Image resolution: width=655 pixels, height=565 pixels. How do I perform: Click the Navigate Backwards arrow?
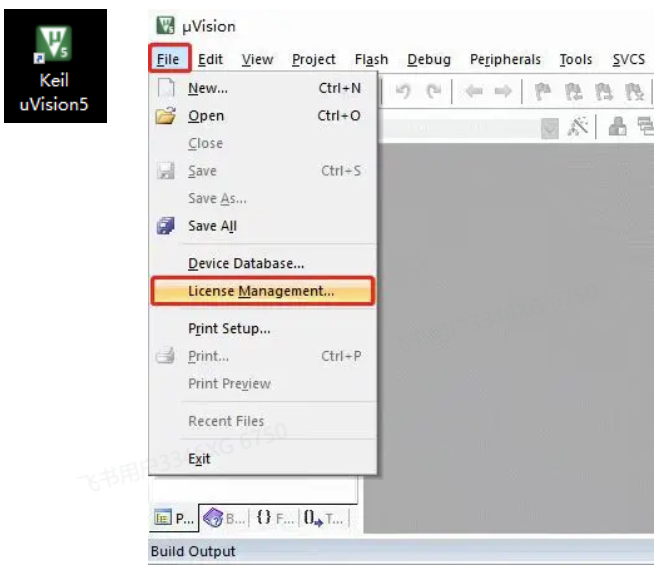[475, 91]
